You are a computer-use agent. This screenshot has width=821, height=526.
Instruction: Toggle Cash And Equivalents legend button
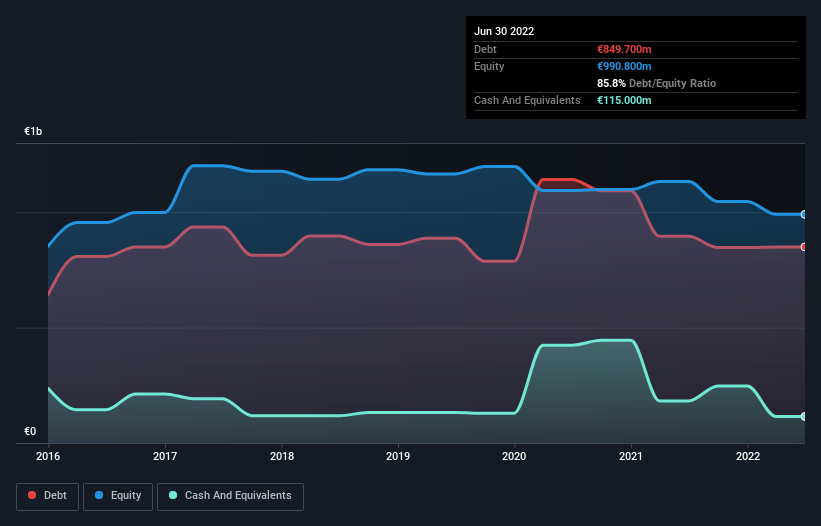pyautogui.click(x=230, y=496)
